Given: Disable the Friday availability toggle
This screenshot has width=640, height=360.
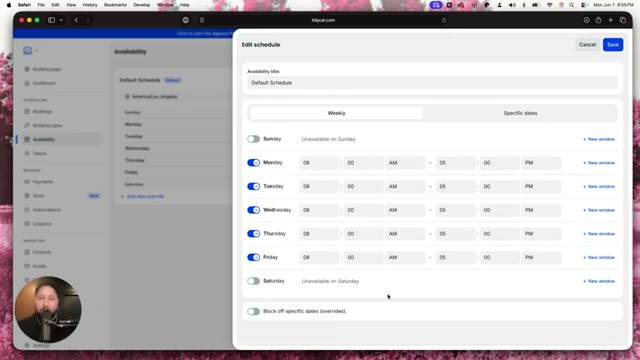Looking at the screenshot, I should click(x=253, y=258).
